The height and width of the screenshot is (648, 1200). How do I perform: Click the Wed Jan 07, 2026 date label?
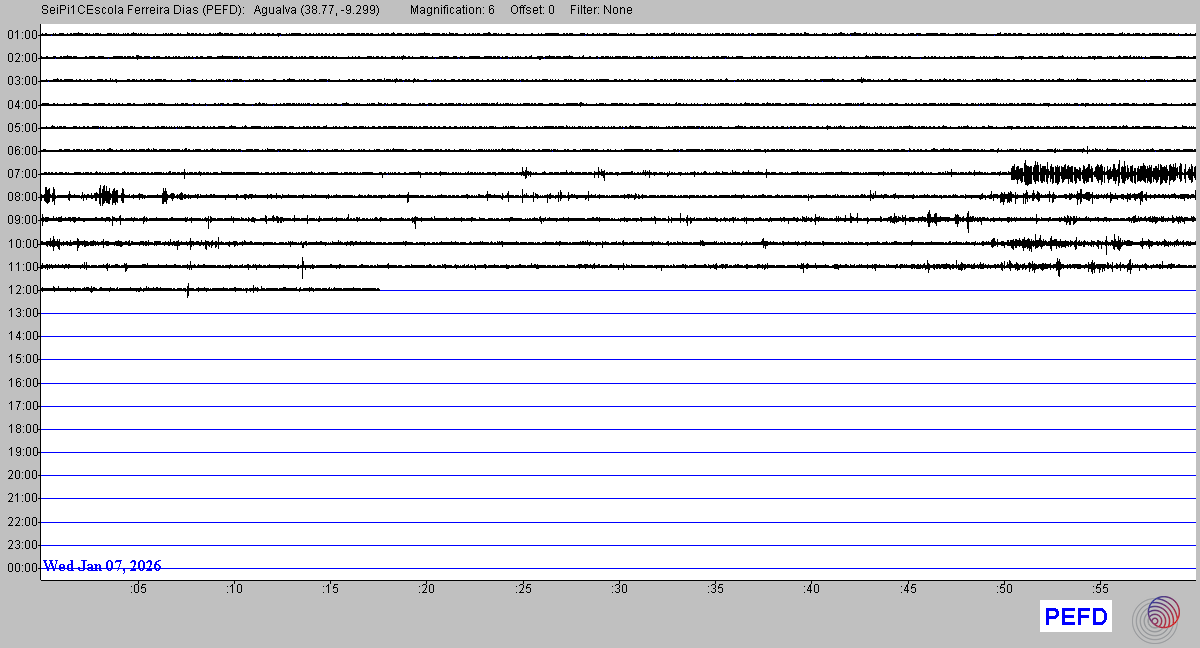[x=102, y=566]
